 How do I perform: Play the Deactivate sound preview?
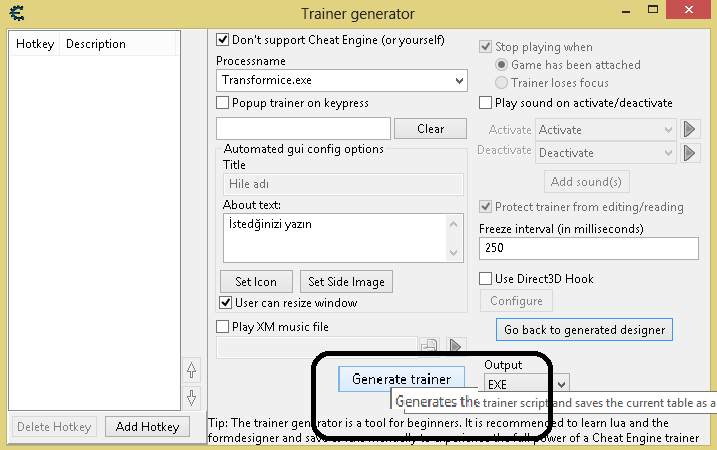[x=690, y=152]
